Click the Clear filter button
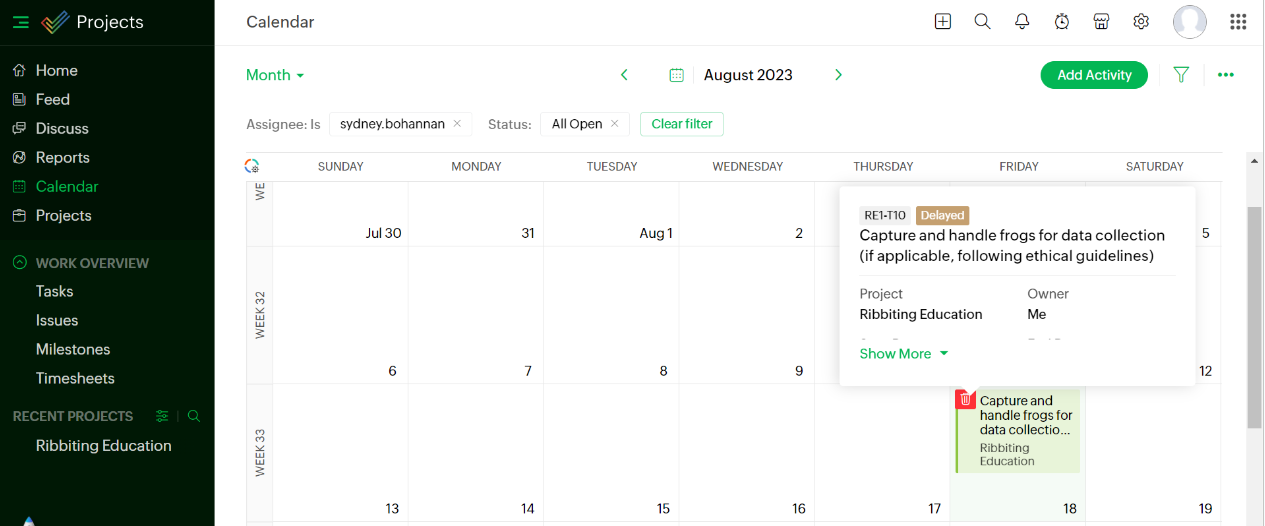1265x526 pixels. click(x=682, y=124)
